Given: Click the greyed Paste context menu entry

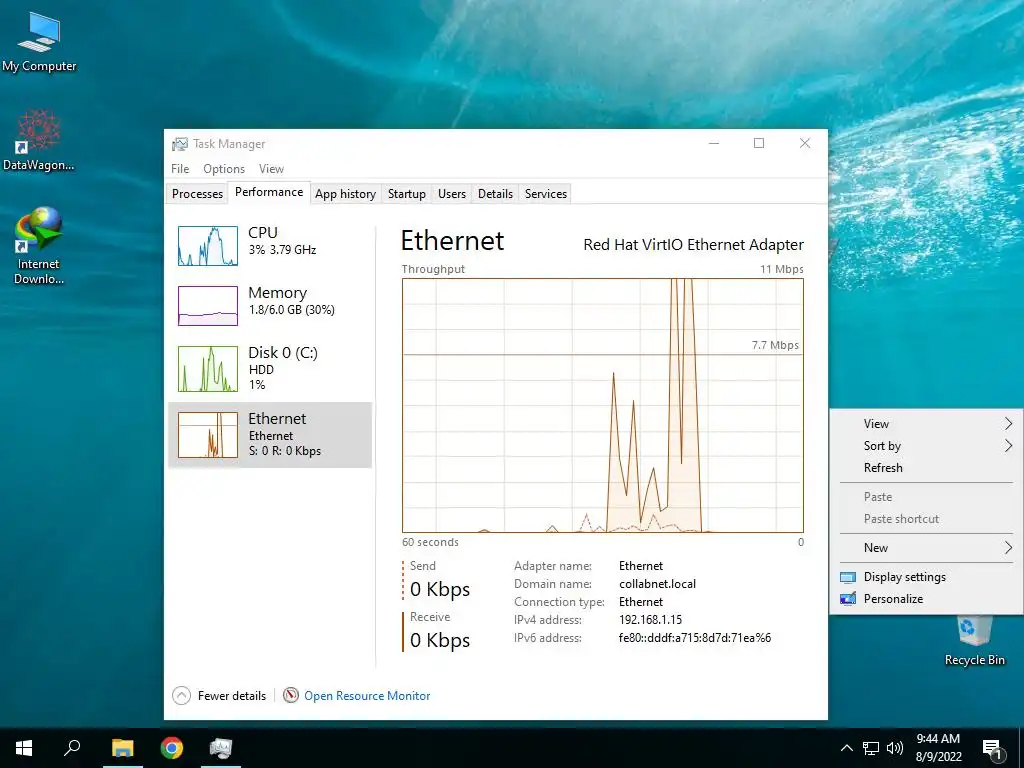Looking at the screenshot, I should 926,496.
